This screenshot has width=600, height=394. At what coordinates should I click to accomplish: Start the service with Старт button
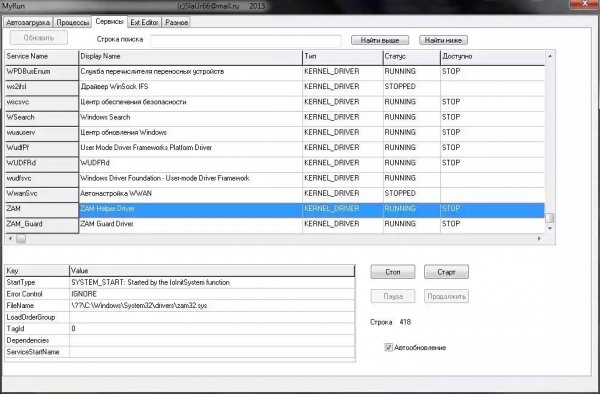[446, 272]
